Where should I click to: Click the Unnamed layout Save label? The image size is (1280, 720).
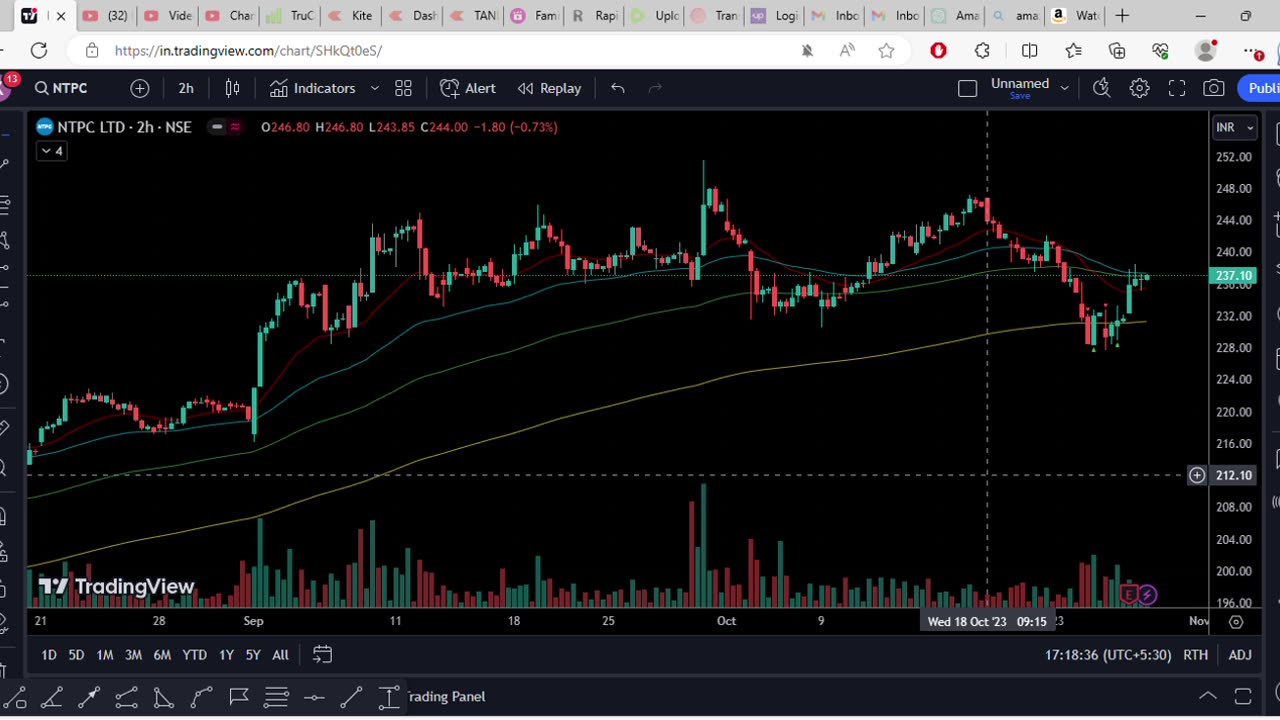tap(1020, 96)
